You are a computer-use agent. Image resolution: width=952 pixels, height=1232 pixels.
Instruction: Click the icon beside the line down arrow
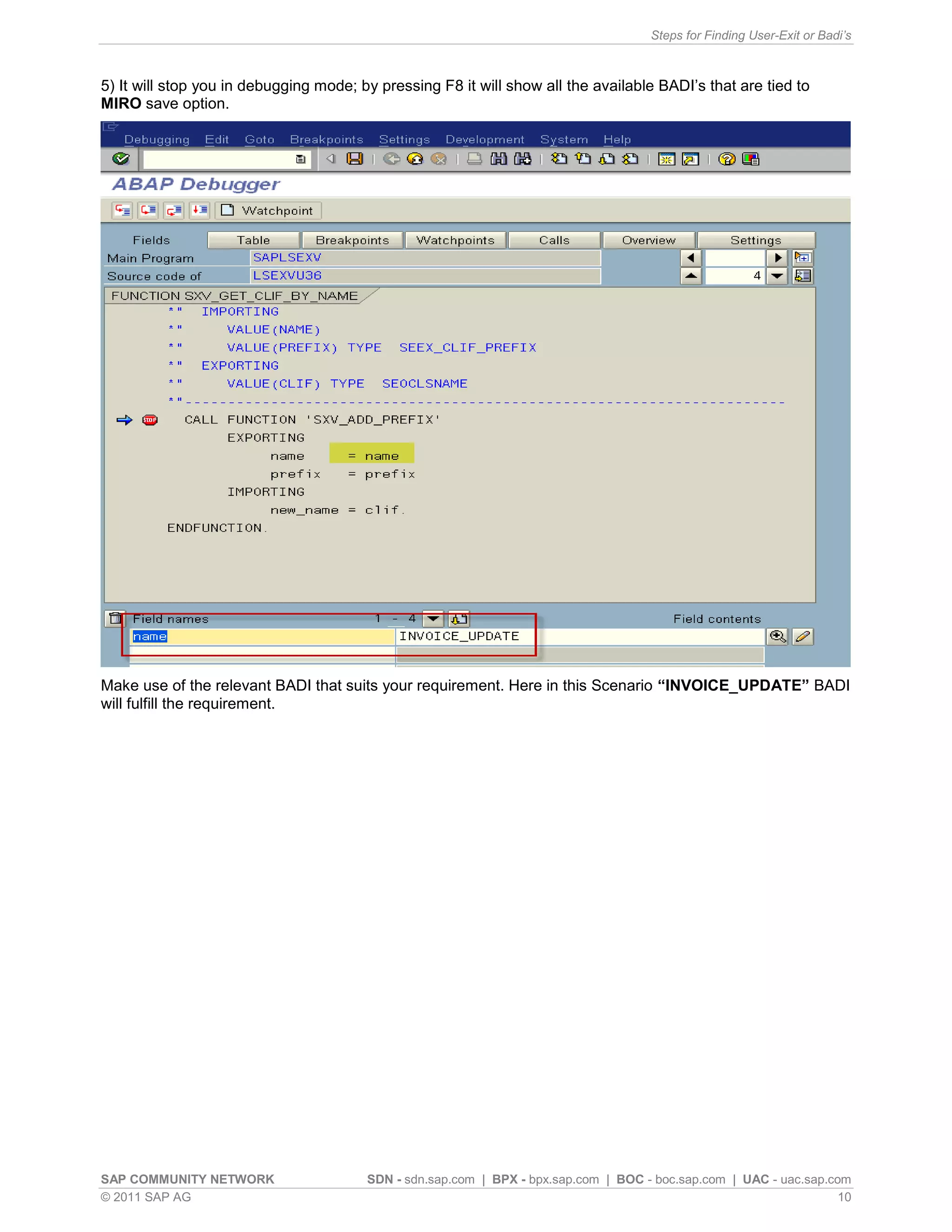pyautogui.click(x=802, y=276)
